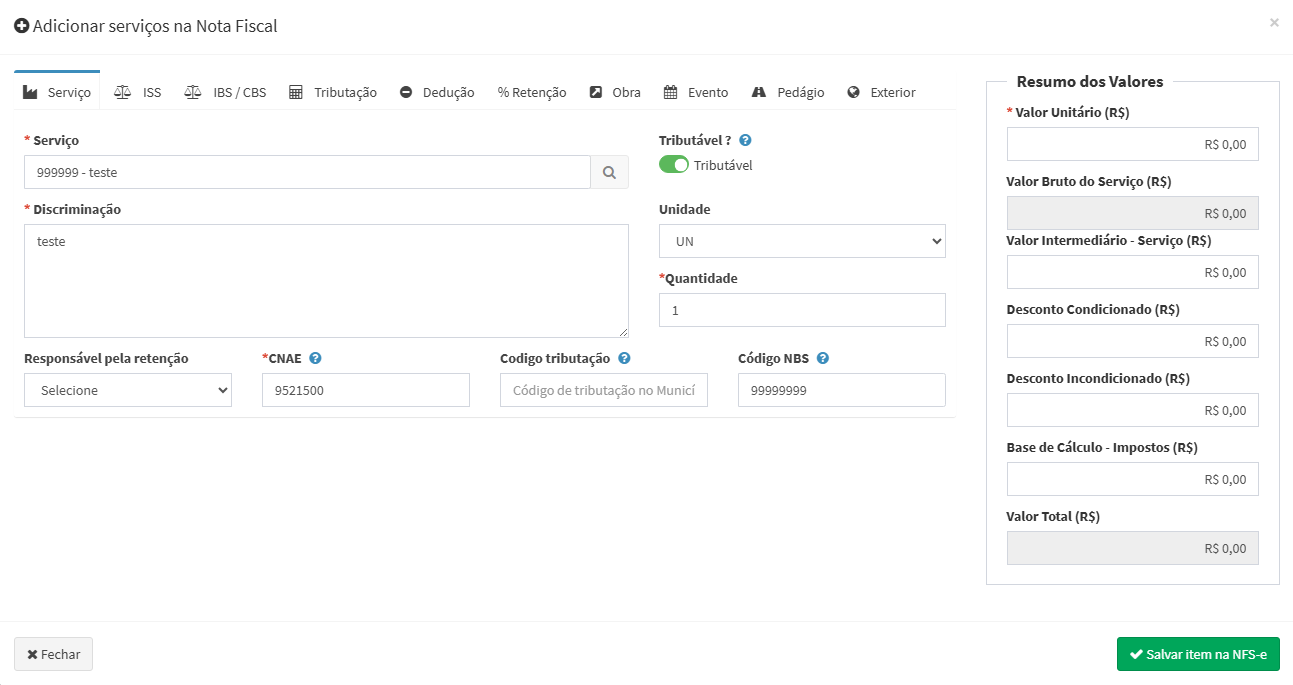This screenshot has height=685, width=1293.
Task: Click the Valor Unitário input field
Action: click(x=1132, y=144)
